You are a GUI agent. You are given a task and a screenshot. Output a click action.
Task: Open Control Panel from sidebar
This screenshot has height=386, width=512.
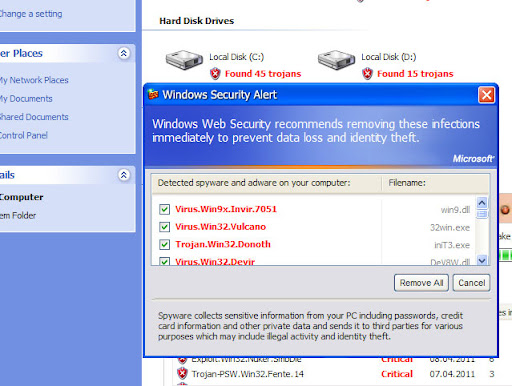pos(23,136)
